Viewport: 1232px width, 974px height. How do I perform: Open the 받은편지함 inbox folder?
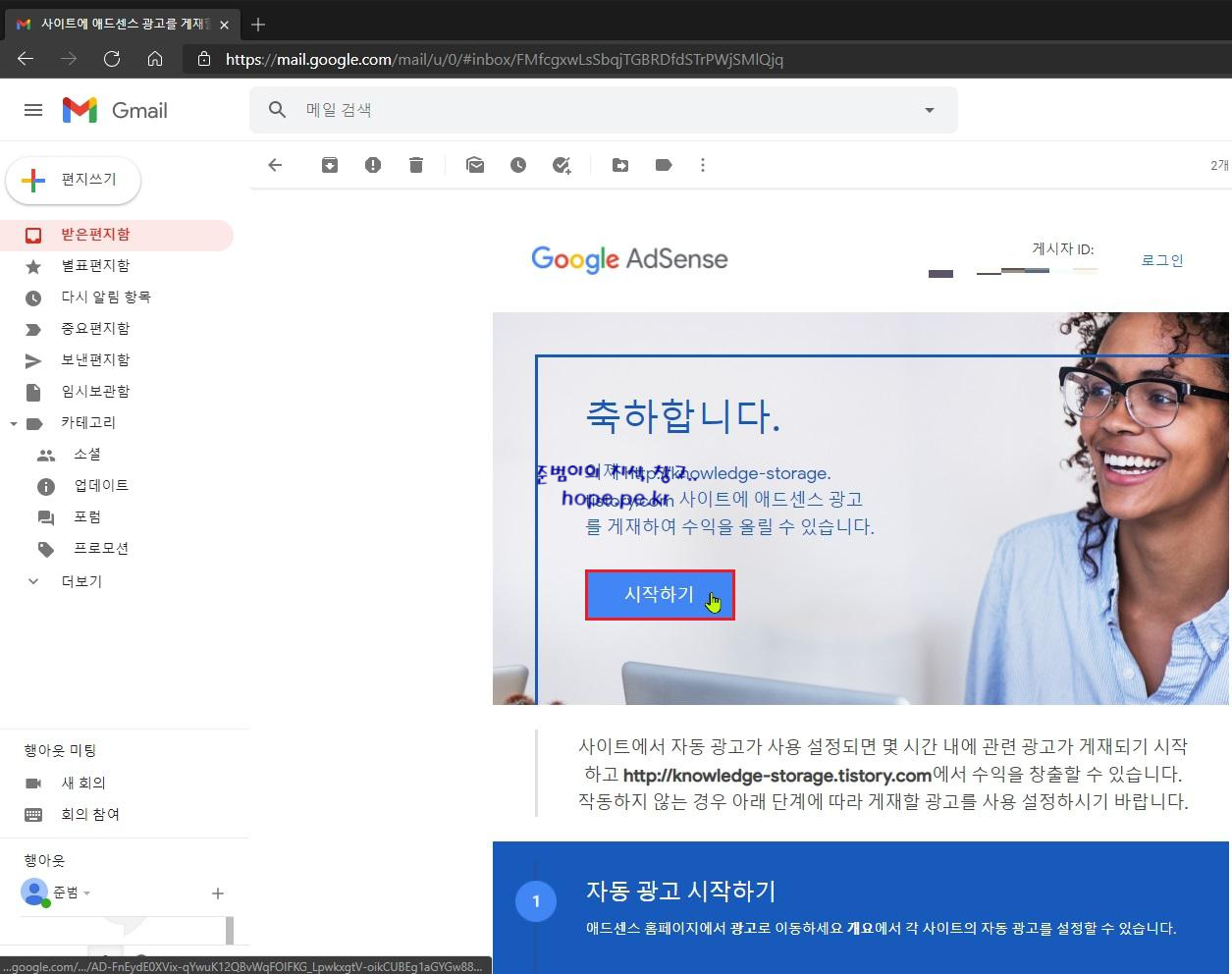click(117, 235)
